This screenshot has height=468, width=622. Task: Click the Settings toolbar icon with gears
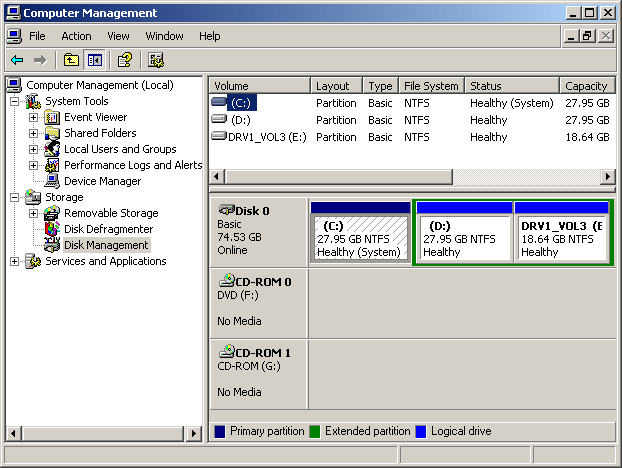[x=156, y=60]
